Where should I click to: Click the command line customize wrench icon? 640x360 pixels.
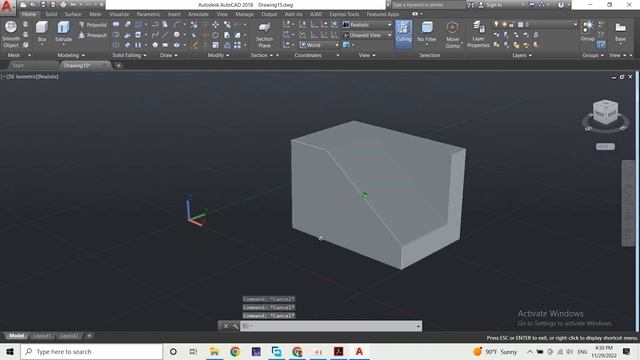(235, 326)
